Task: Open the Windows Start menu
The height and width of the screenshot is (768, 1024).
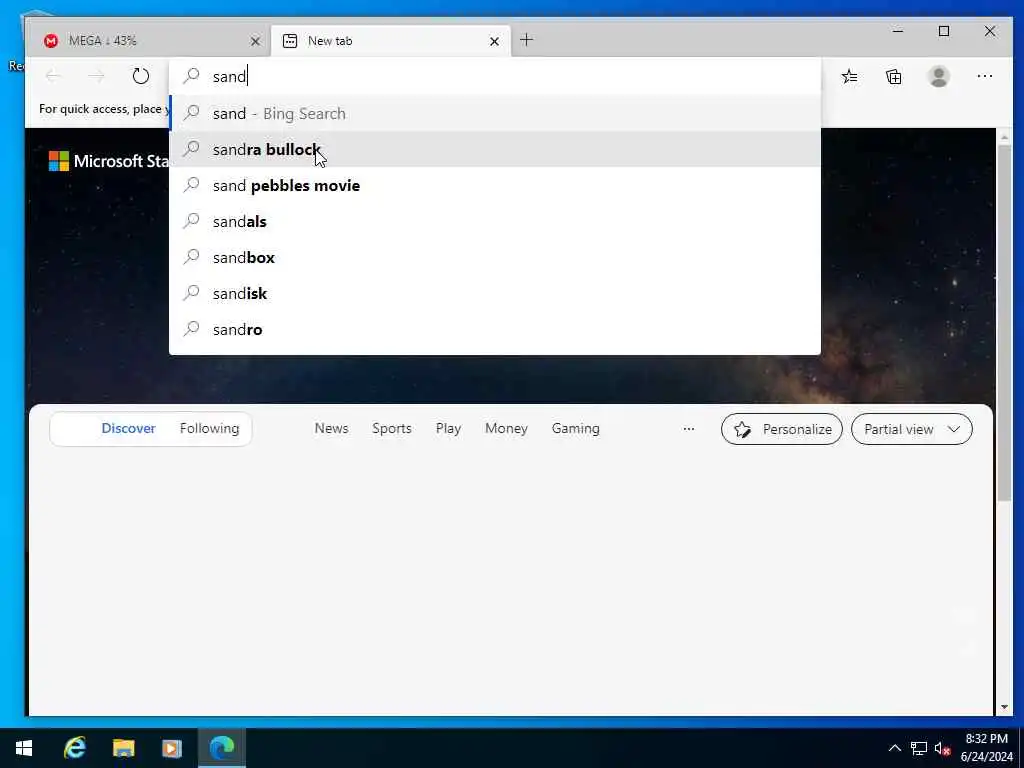Action: click(24, 748)
